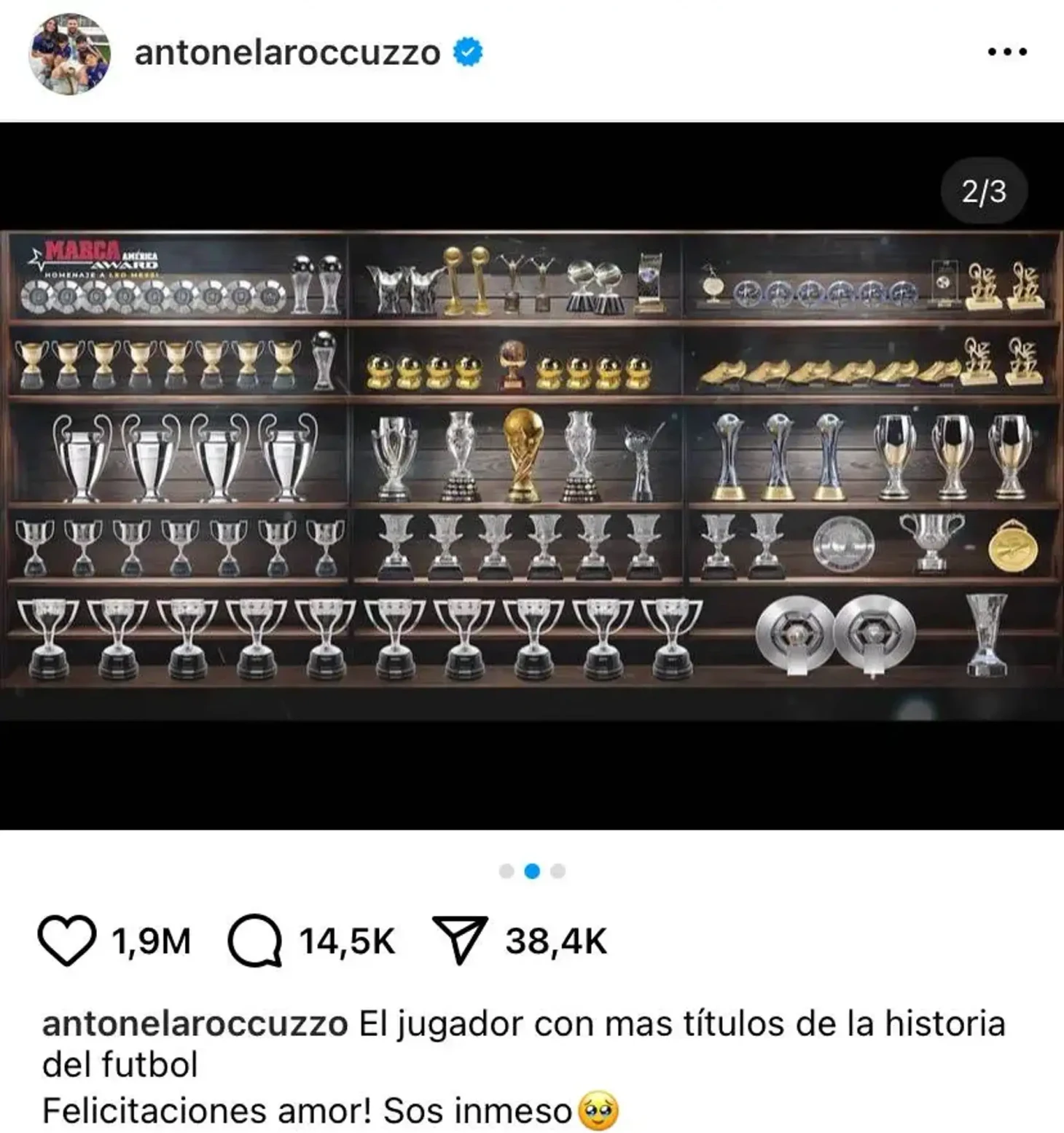View the 1,9M likes count
Viewport: 1064px width, 1133px height.
(x=151, y=941)
